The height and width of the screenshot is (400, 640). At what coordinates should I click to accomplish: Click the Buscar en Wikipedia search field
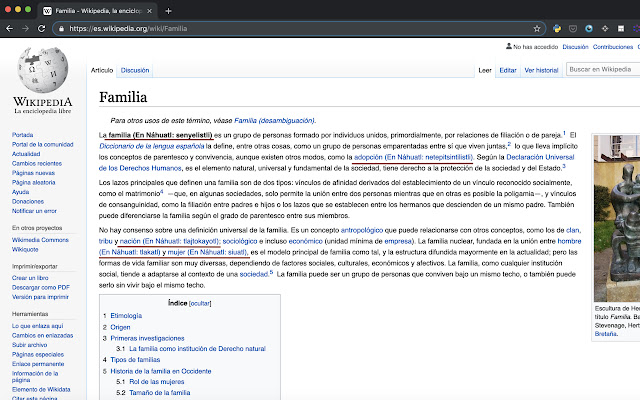tap(598, 69)
